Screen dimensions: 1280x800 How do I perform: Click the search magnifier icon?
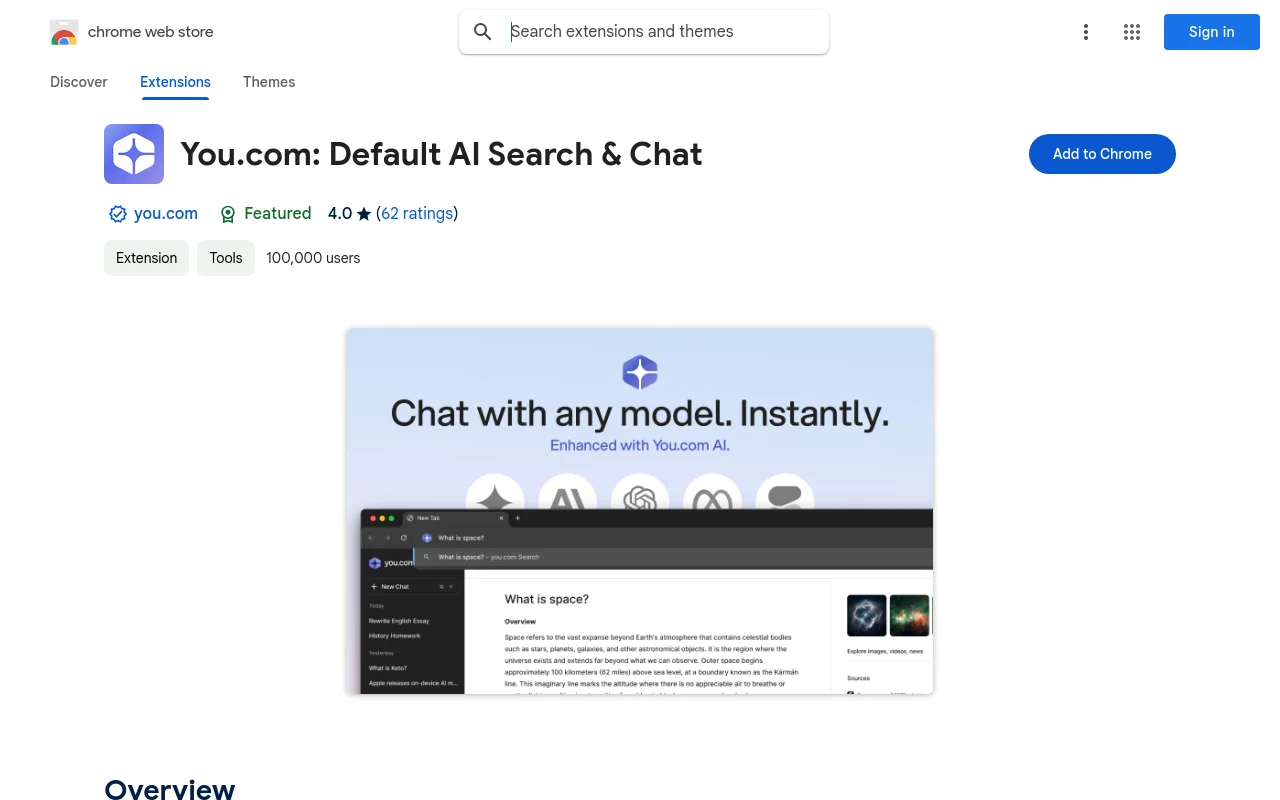[483, 32]
